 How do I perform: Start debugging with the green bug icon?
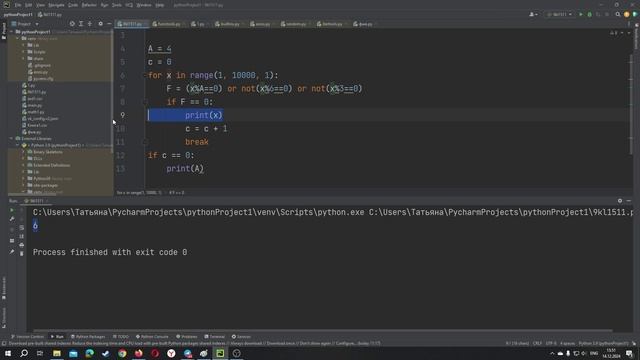pos(589,14)
